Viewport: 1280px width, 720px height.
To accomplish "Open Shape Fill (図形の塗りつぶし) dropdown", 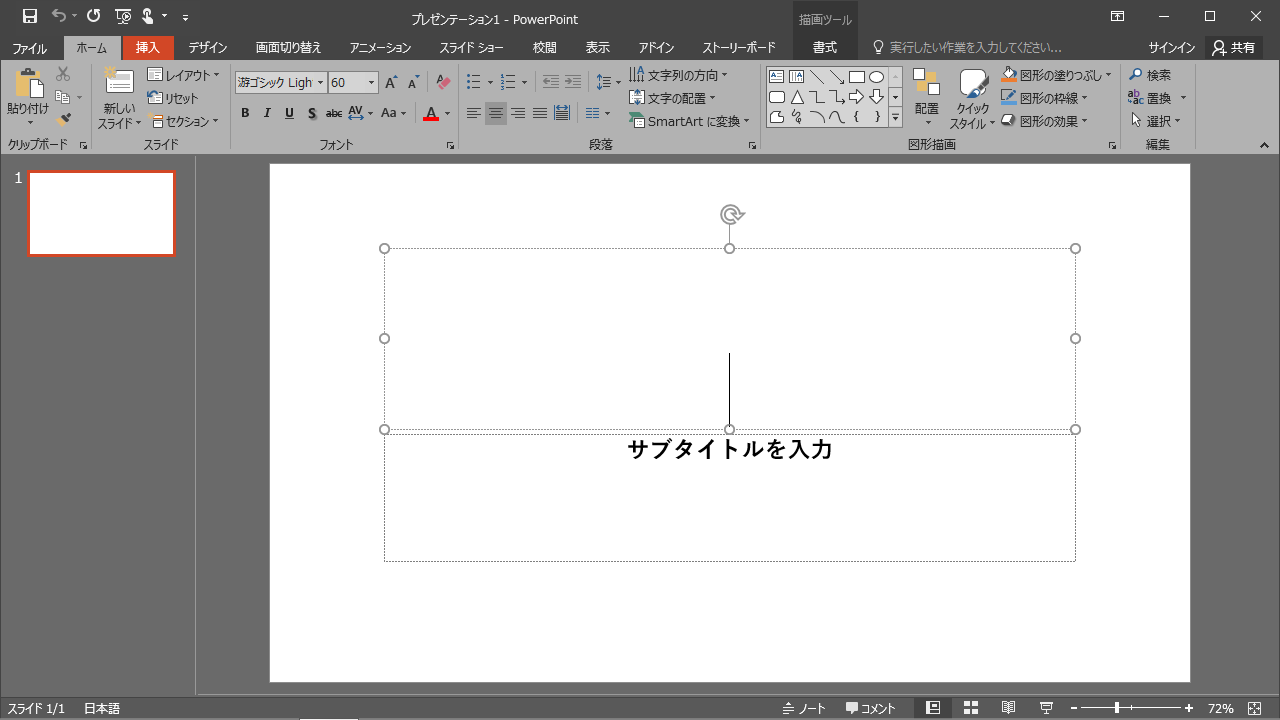I will coord(1057,75).
